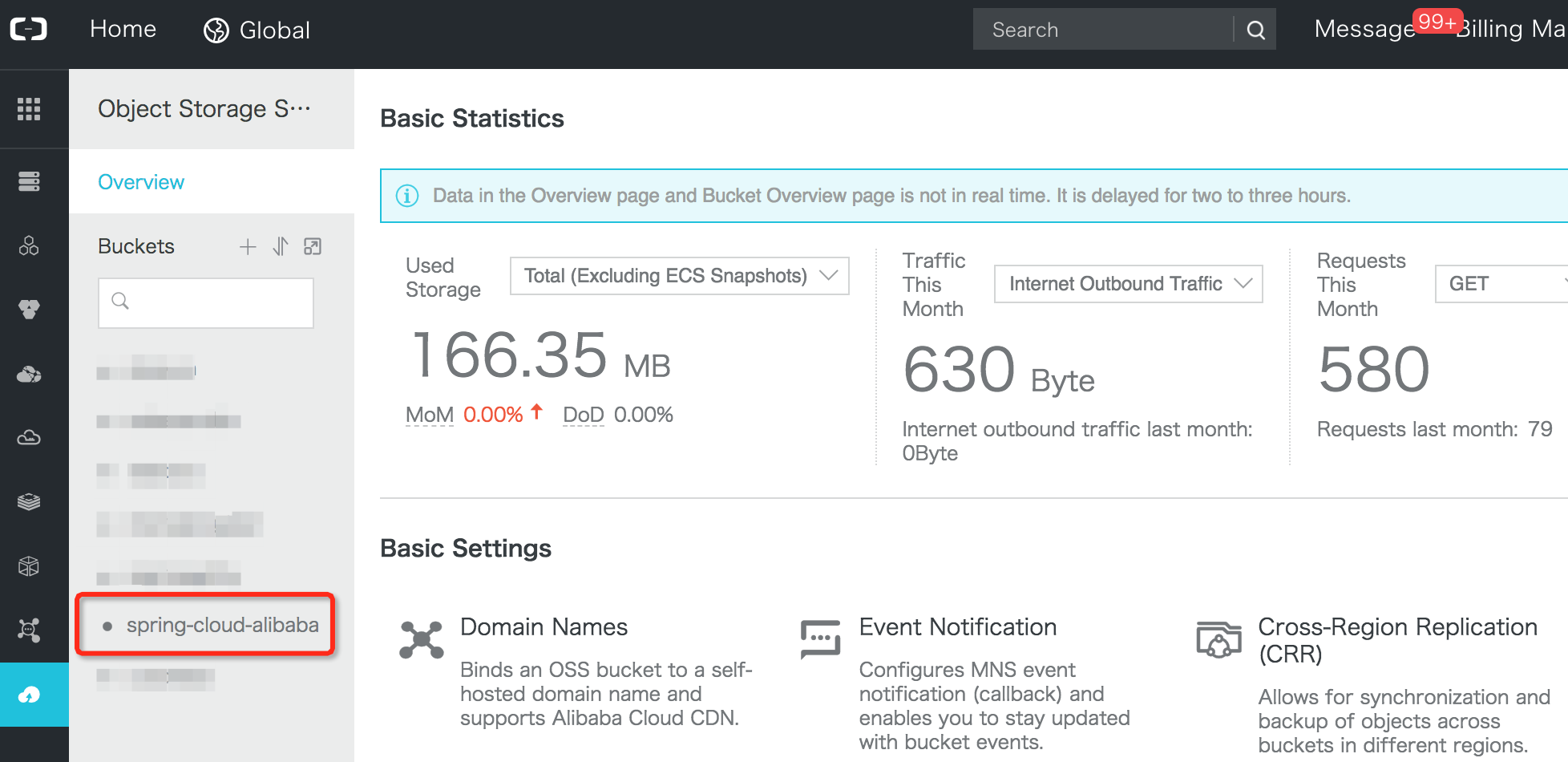
Task: Open the spring-cloud-alibaba bucket
Action: point(222,625)
